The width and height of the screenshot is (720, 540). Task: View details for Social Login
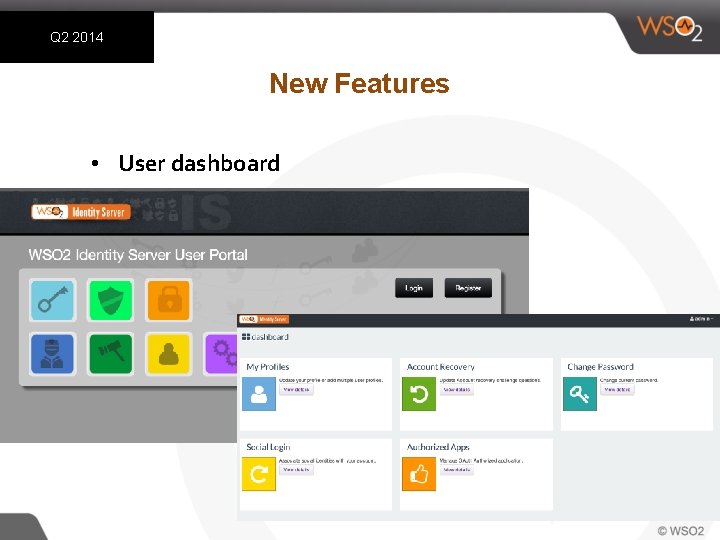tap(296, 470)
